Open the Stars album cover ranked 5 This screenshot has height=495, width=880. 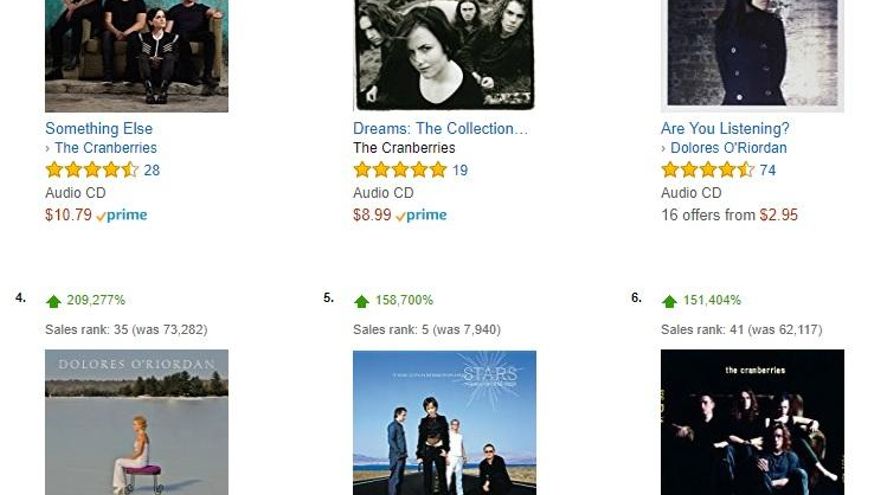coord(444,421)
